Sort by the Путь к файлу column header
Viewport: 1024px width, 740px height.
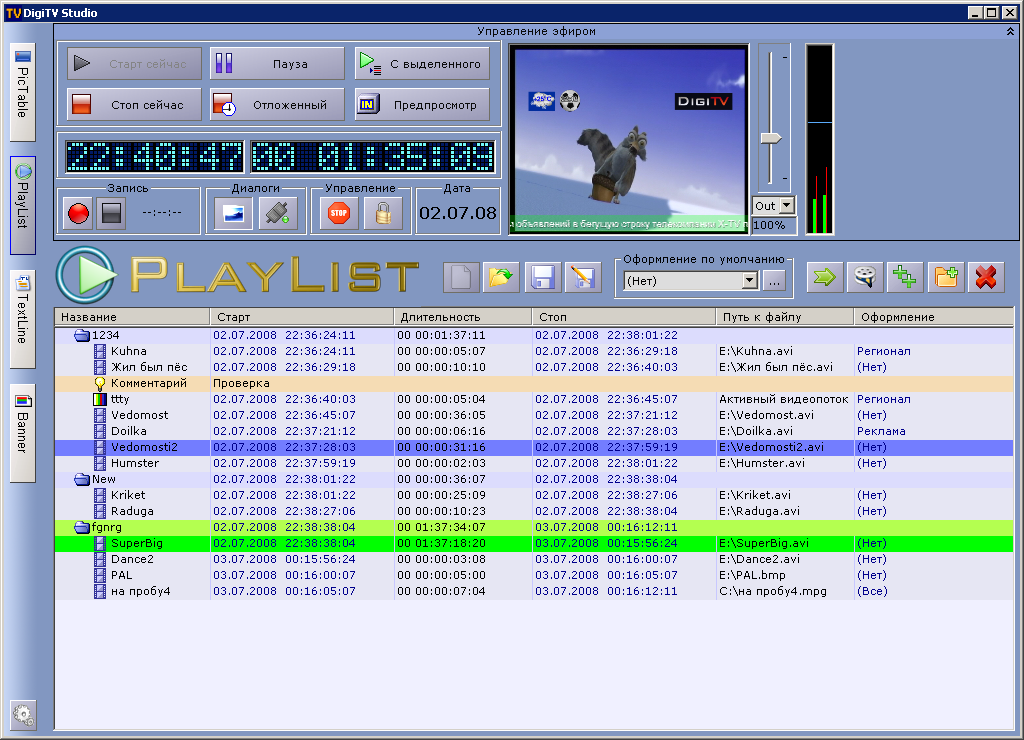coord(785,317)
